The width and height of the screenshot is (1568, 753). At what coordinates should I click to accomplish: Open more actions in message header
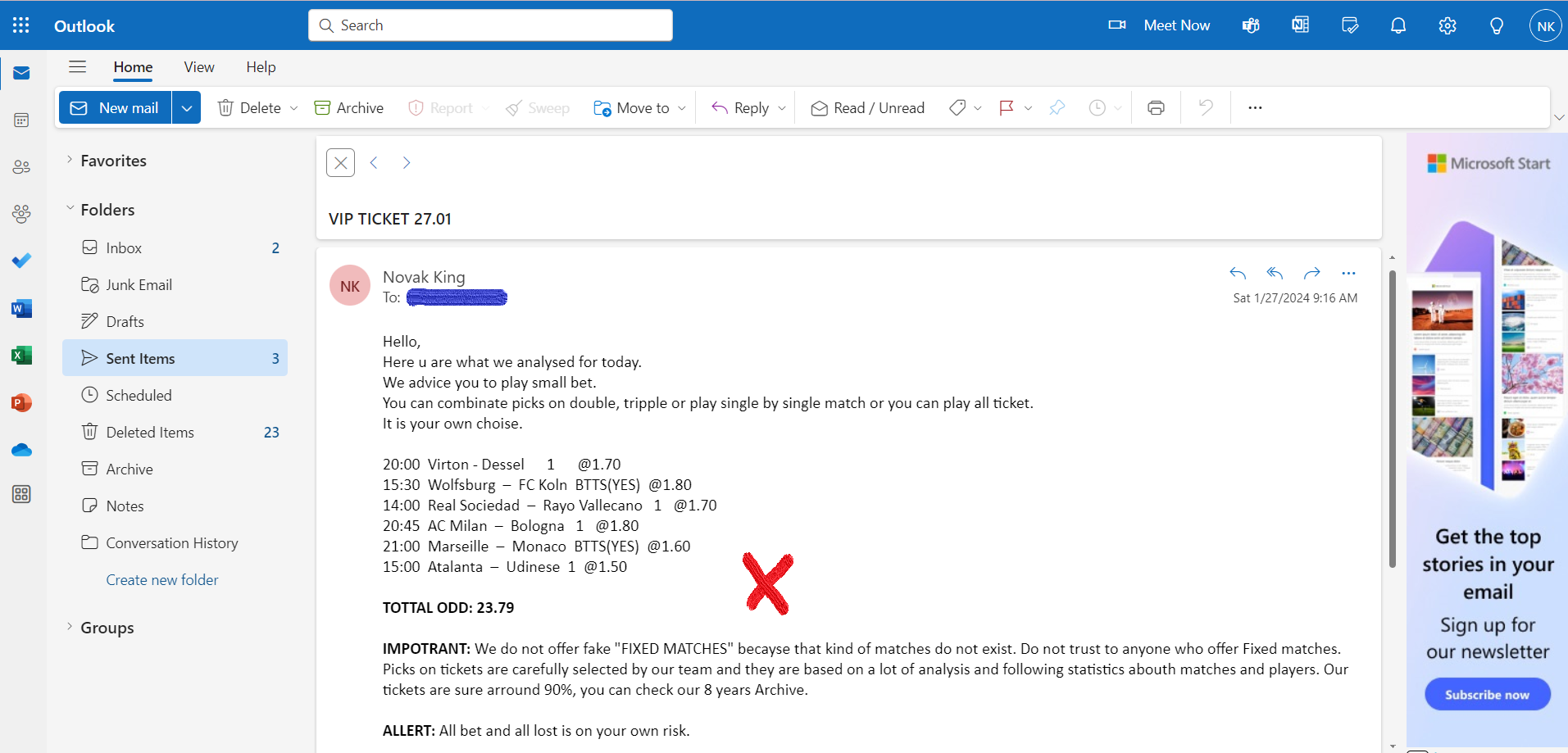click(x=1349, y=273)
